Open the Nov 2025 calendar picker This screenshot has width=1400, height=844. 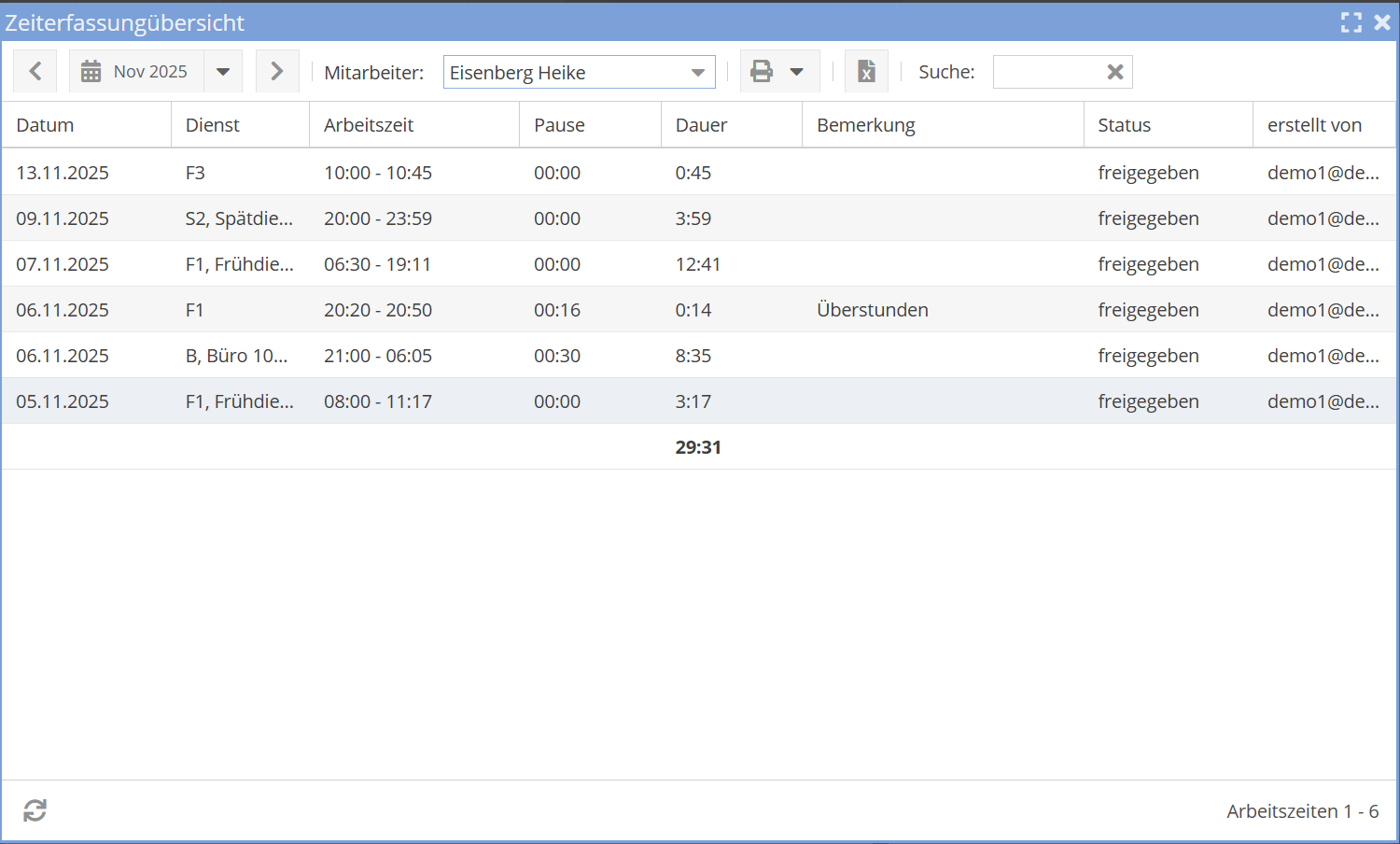click(136, 72)
